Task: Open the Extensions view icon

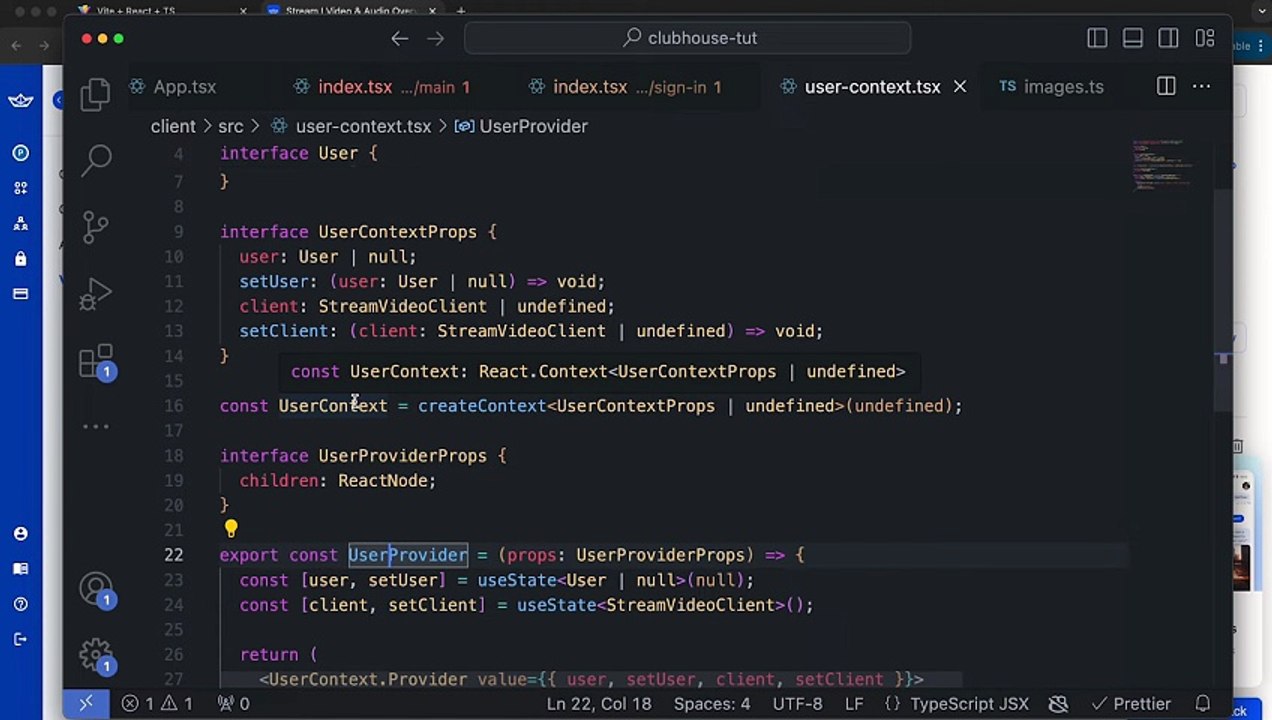Action: [96, 362]
